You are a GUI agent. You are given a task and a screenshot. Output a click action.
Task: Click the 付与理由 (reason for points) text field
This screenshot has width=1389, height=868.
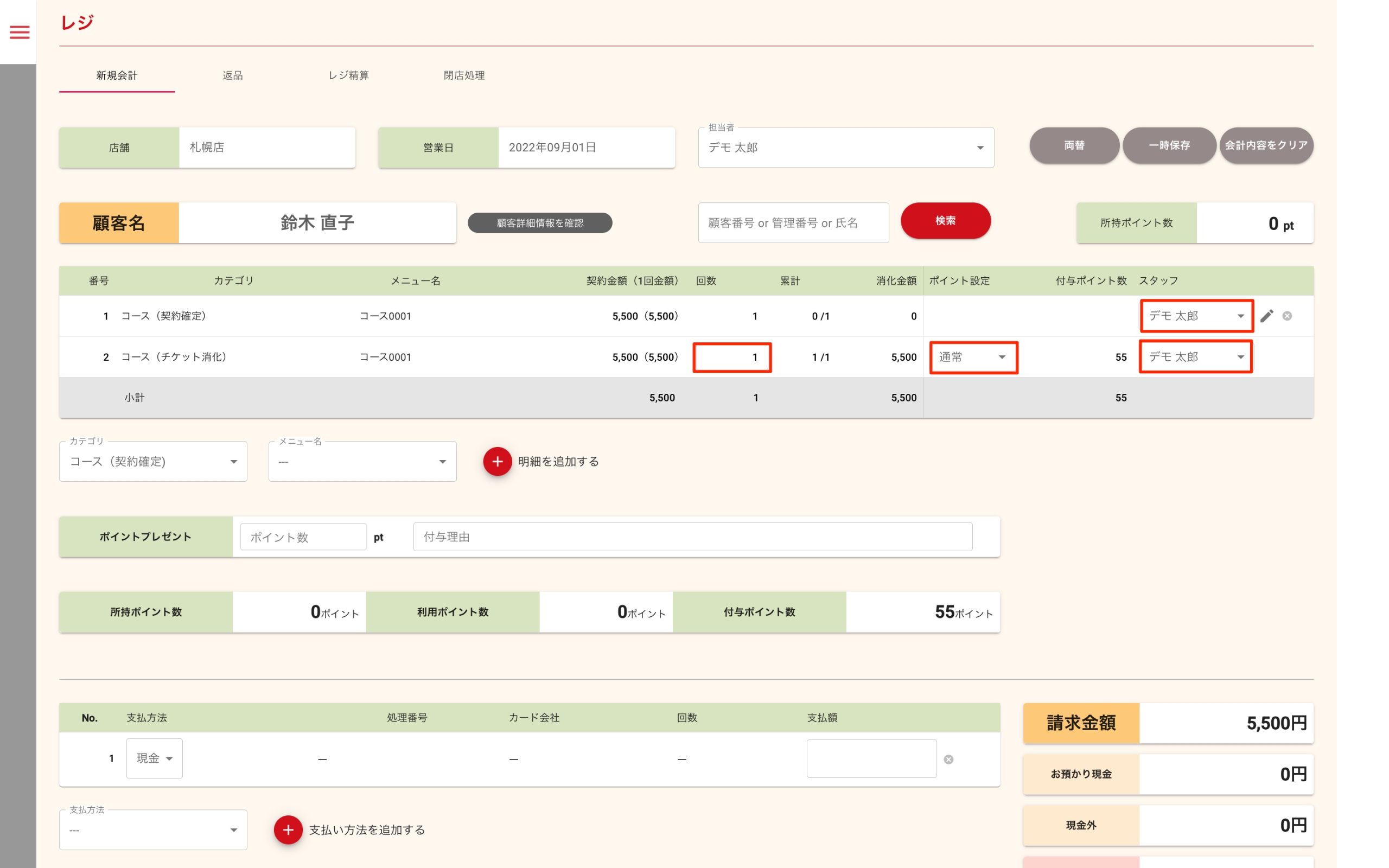[692, 537]
